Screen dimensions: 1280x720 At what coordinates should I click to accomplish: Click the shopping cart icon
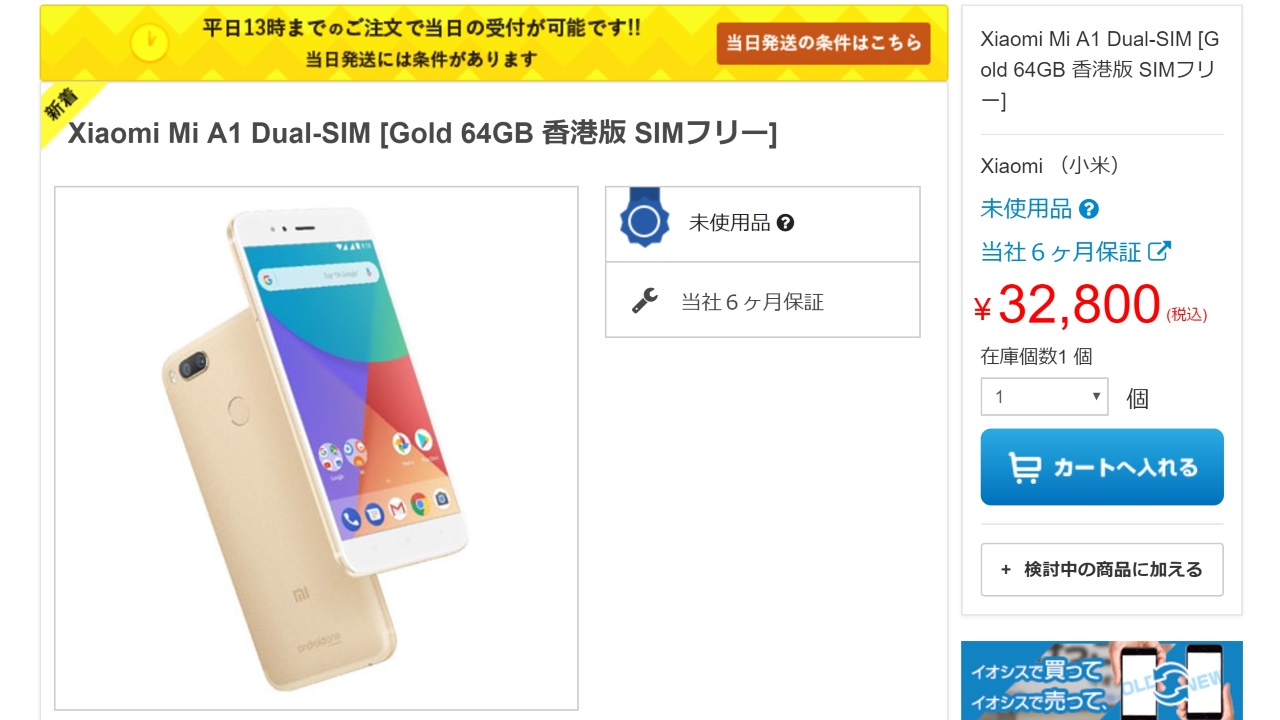[1024, 467]
